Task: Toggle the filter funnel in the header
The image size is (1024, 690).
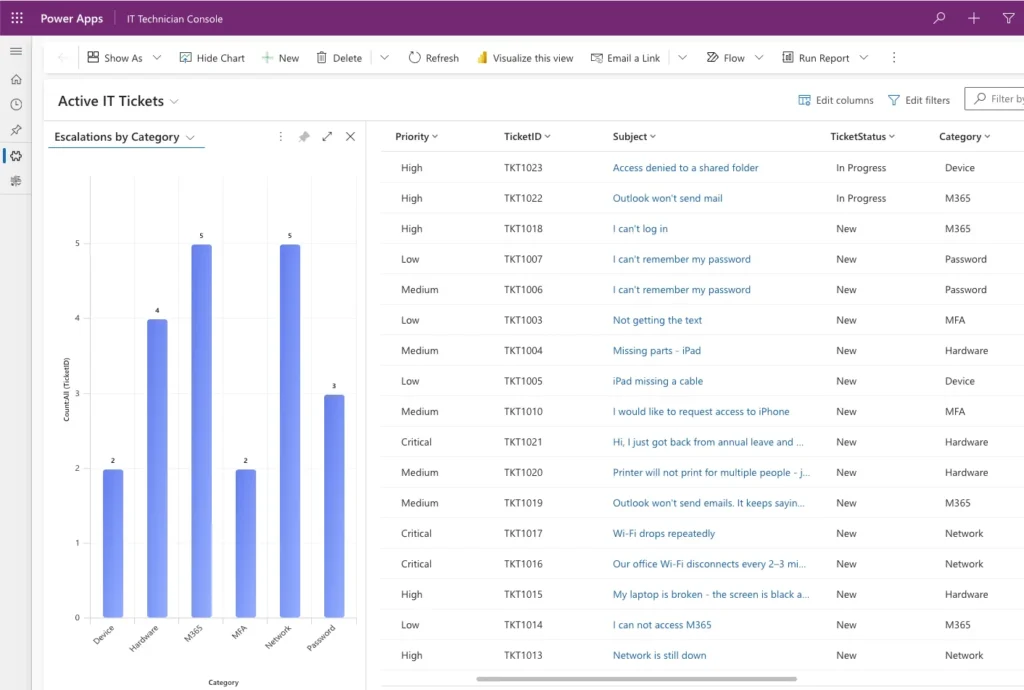Action: click(x=1008, y=17)
